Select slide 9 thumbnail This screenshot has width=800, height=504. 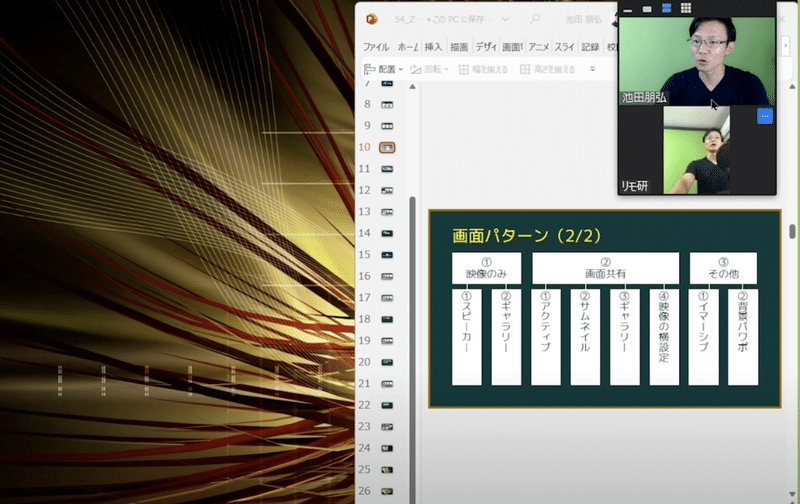(387, 126)
